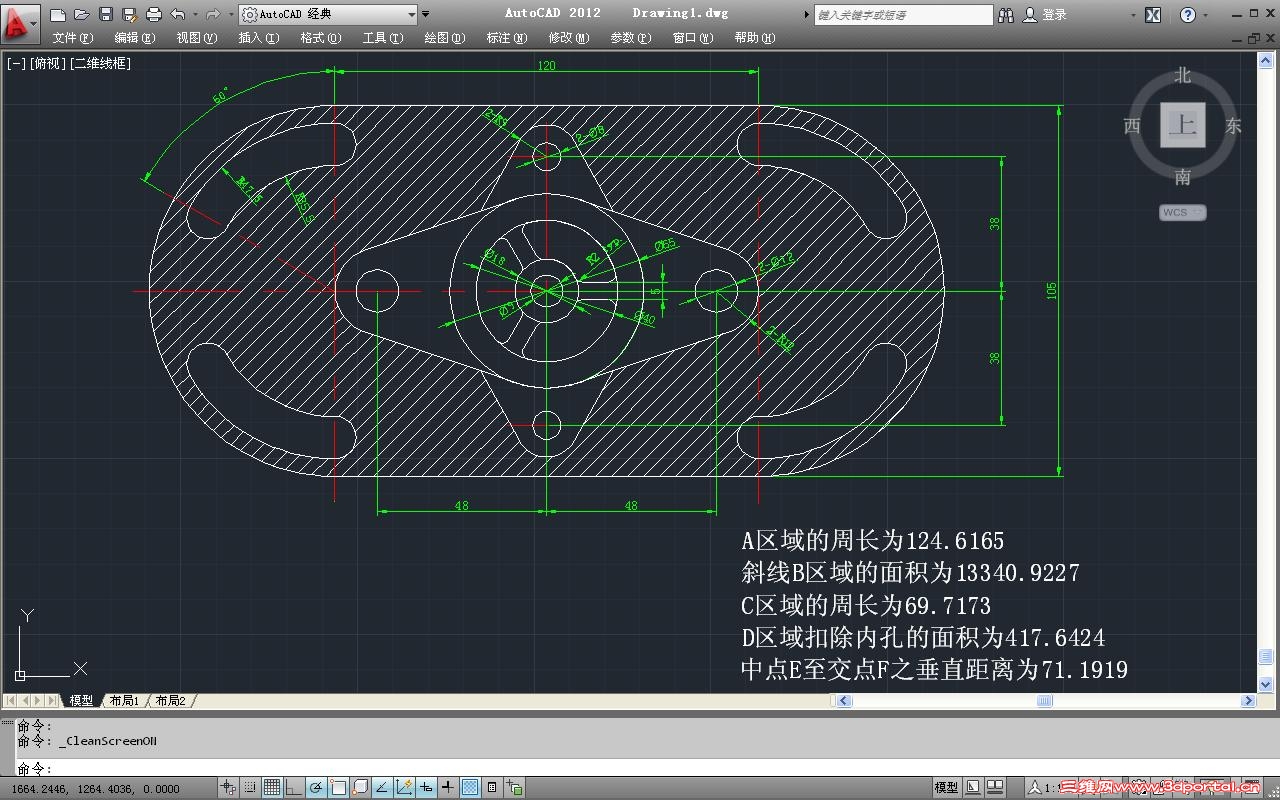Viewport: 1280px width, 800px height.
Task: Open the 帮助(H) menu
Action: (x=755, y=38)
